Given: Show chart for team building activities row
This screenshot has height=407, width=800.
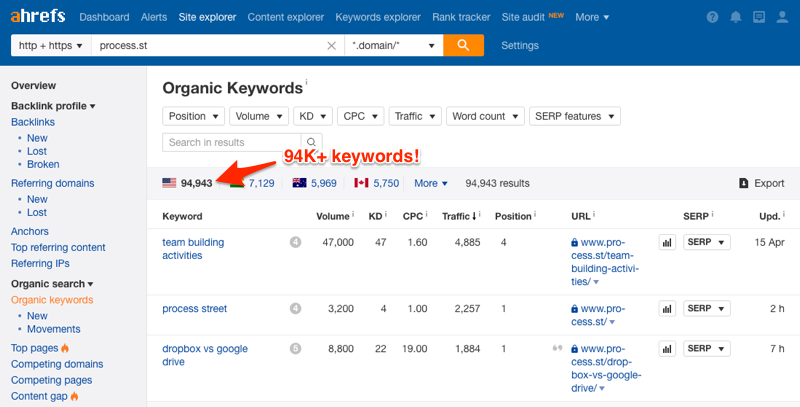Looking at the screenshot, I should (x=666, y=242).
